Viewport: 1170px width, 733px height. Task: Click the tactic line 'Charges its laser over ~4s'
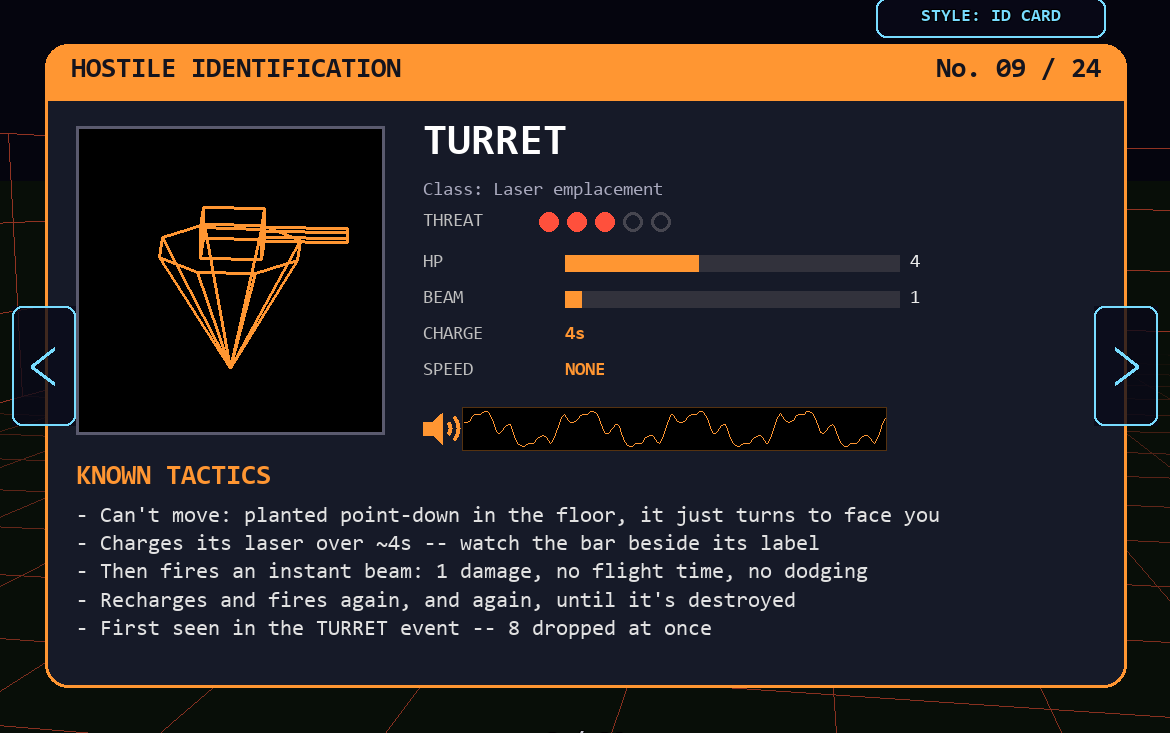tap(448, 543)
